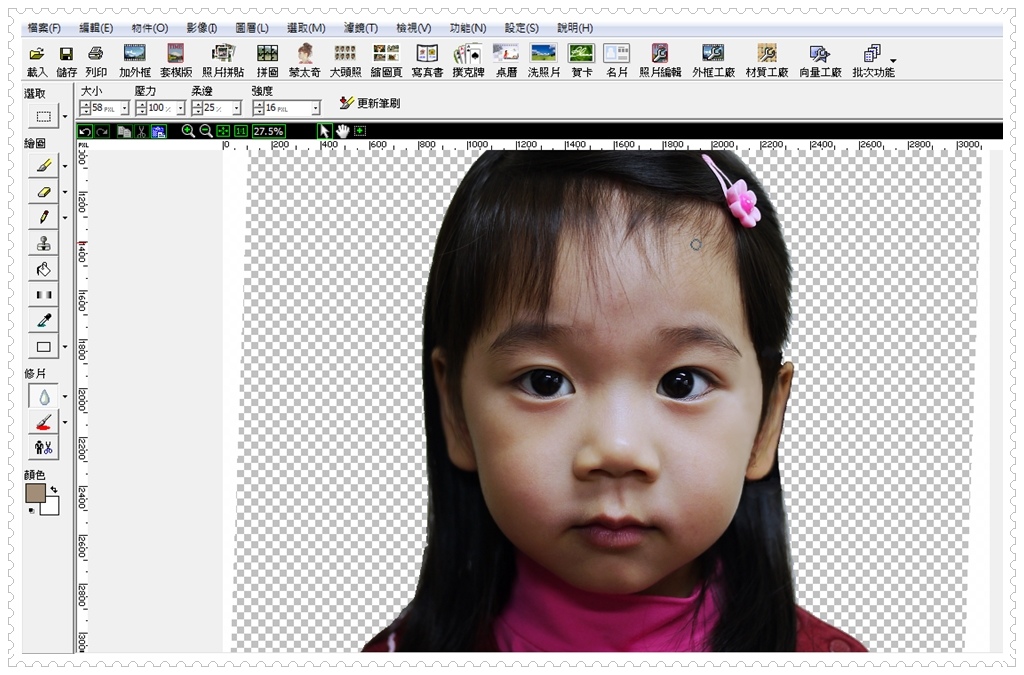
Task: Open the 圖層(L) layer menu
Action: (x=251, y=28)
